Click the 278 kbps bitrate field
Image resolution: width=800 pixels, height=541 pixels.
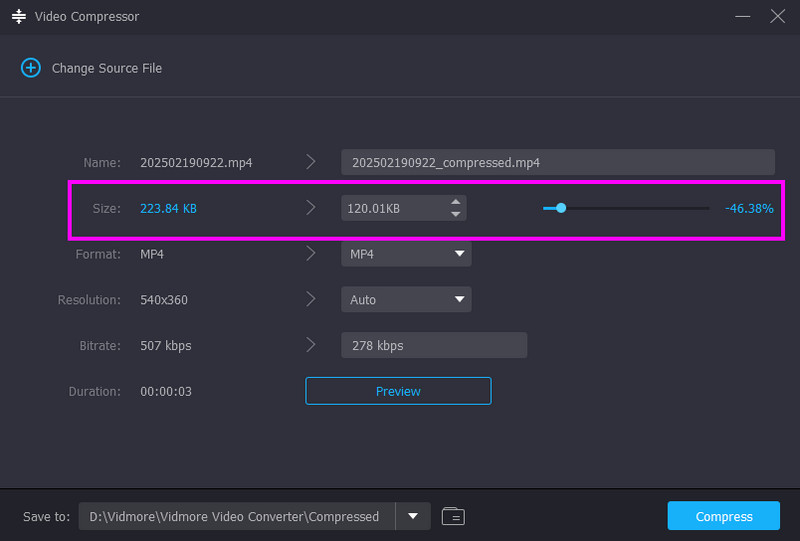433,345
